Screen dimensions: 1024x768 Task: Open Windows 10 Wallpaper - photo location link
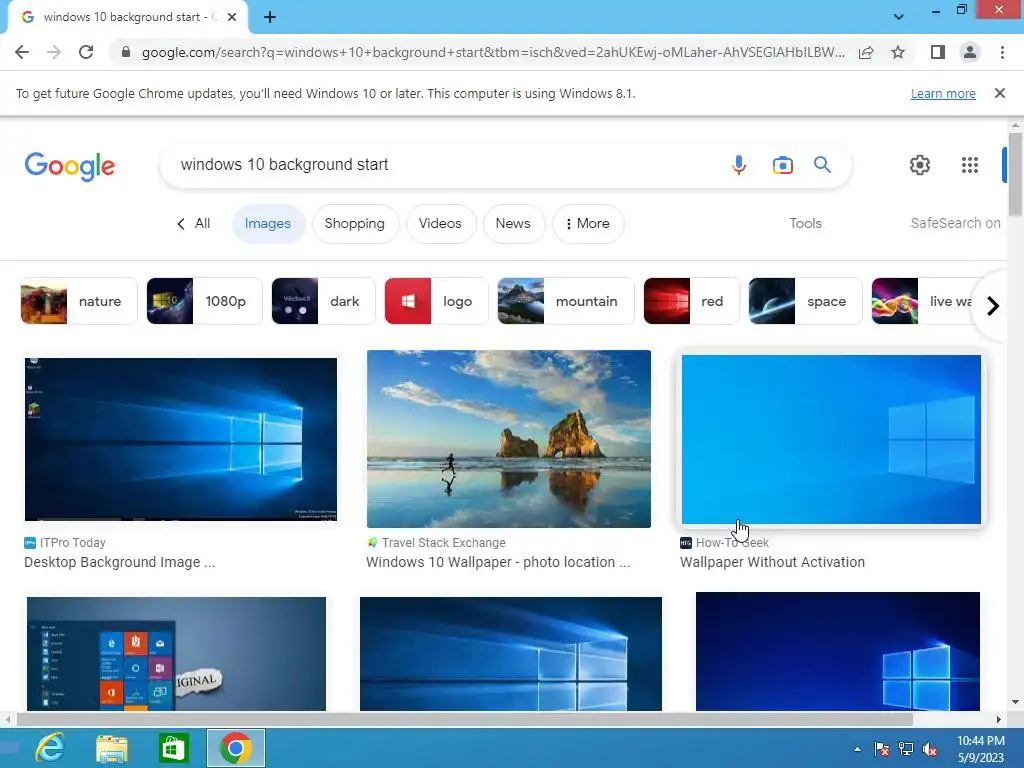498,562
